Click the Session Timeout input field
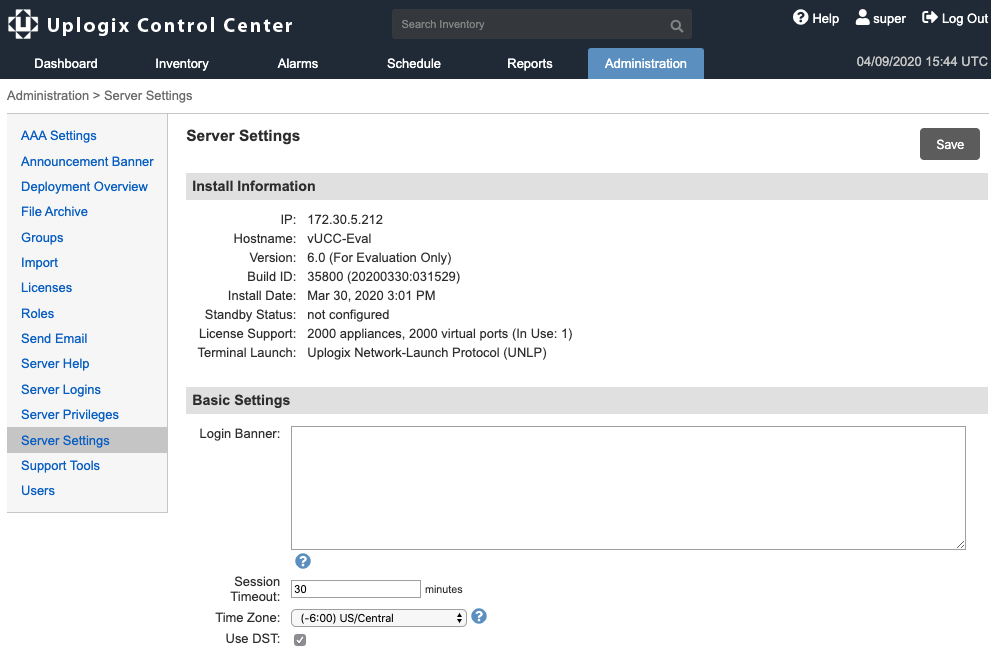The image size is (991, 666). [x=356, y=589]
